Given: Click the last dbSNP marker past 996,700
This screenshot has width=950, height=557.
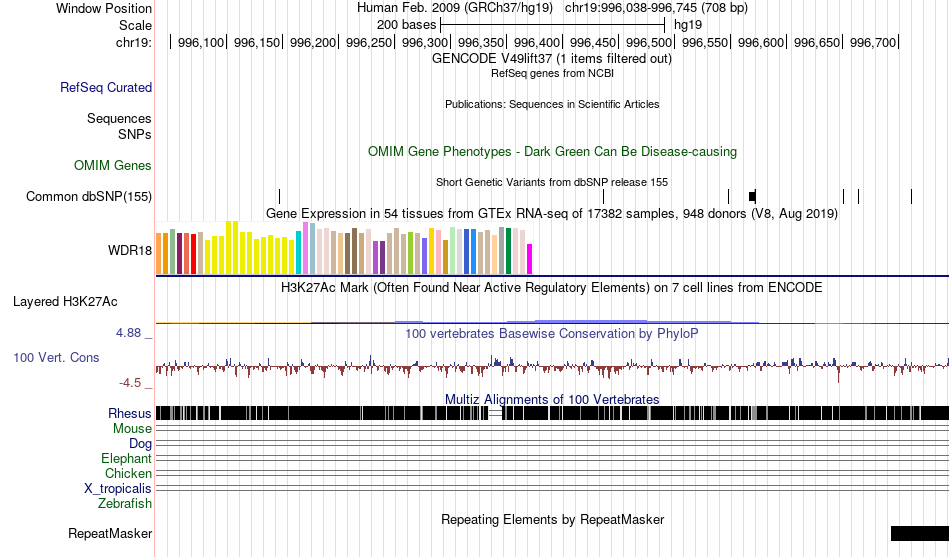Looking at the screenshot, I should (911, 196).
